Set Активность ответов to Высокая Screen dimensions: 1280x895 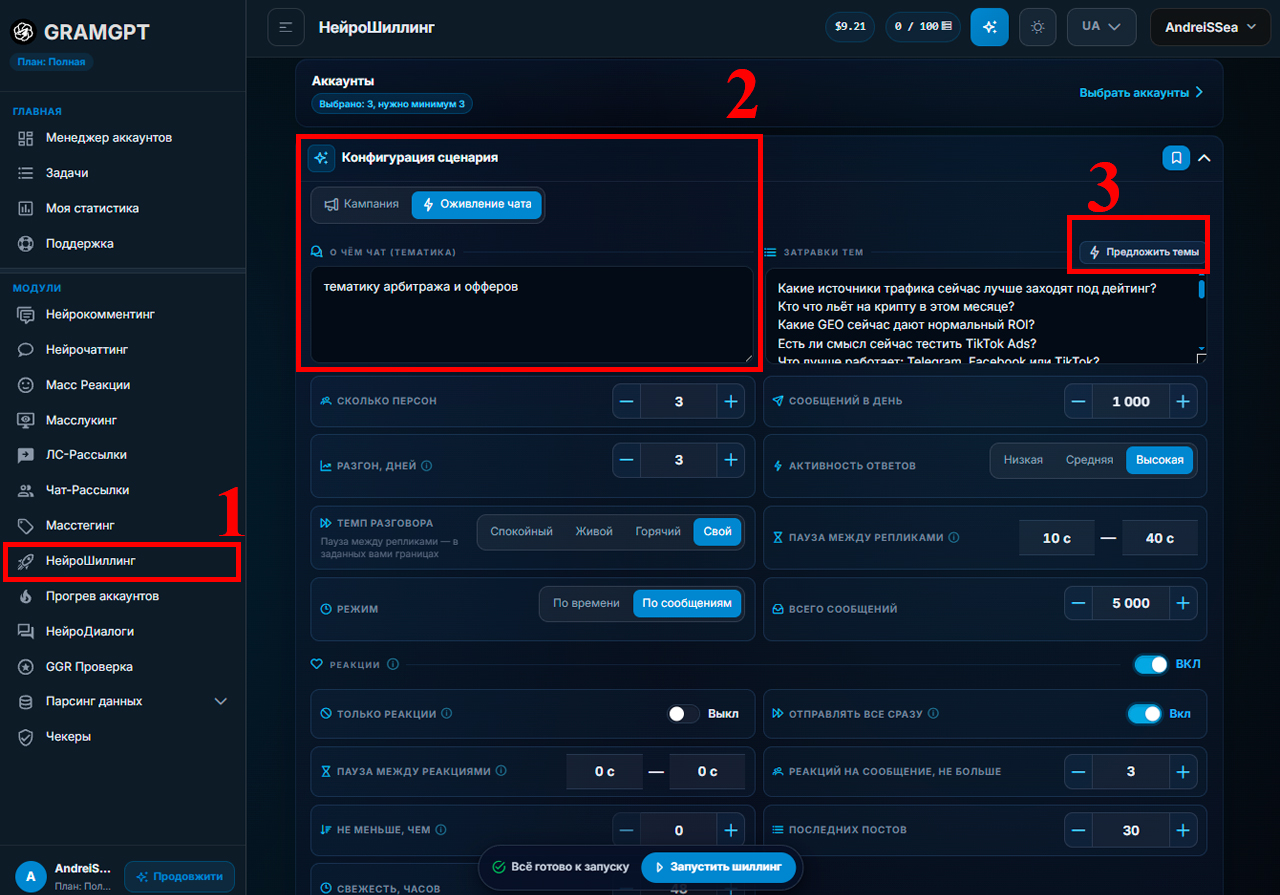click(x=1160, y=460)
